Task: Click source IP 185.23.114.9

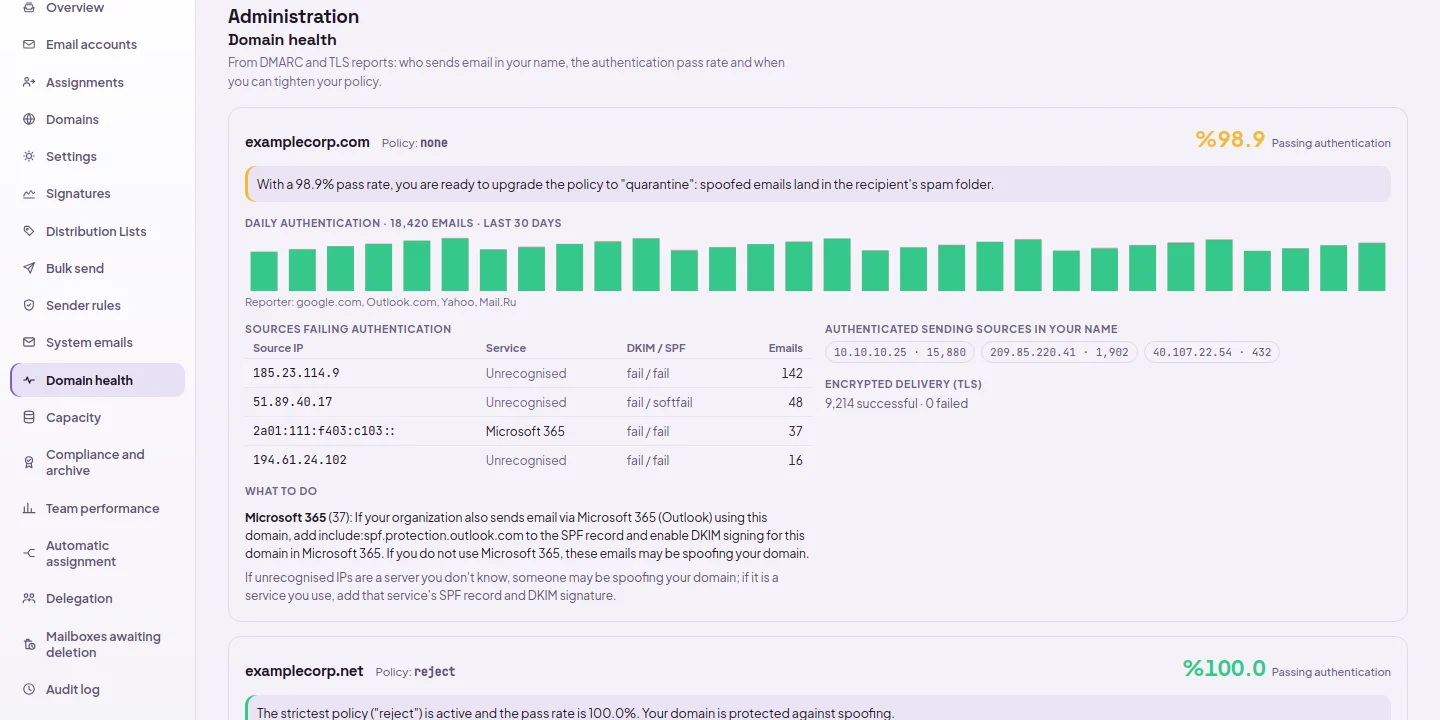Action: tap(296, 373)
